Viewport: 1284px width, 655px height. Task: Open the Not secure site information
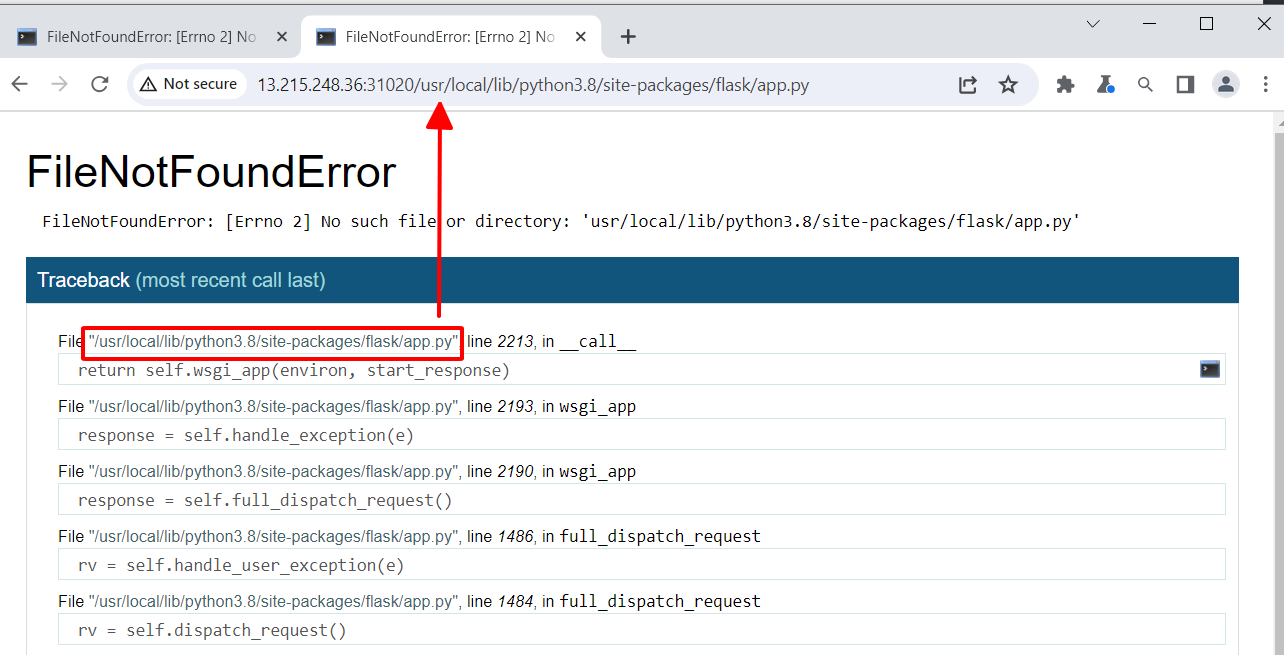click(x=189, y=84)
